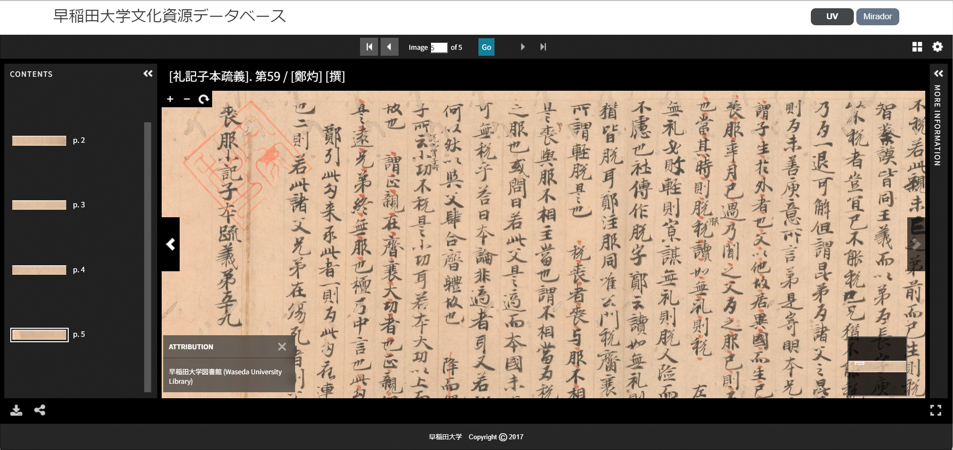
Task: Rotate the manuscript image
Action: coord(204,99)
